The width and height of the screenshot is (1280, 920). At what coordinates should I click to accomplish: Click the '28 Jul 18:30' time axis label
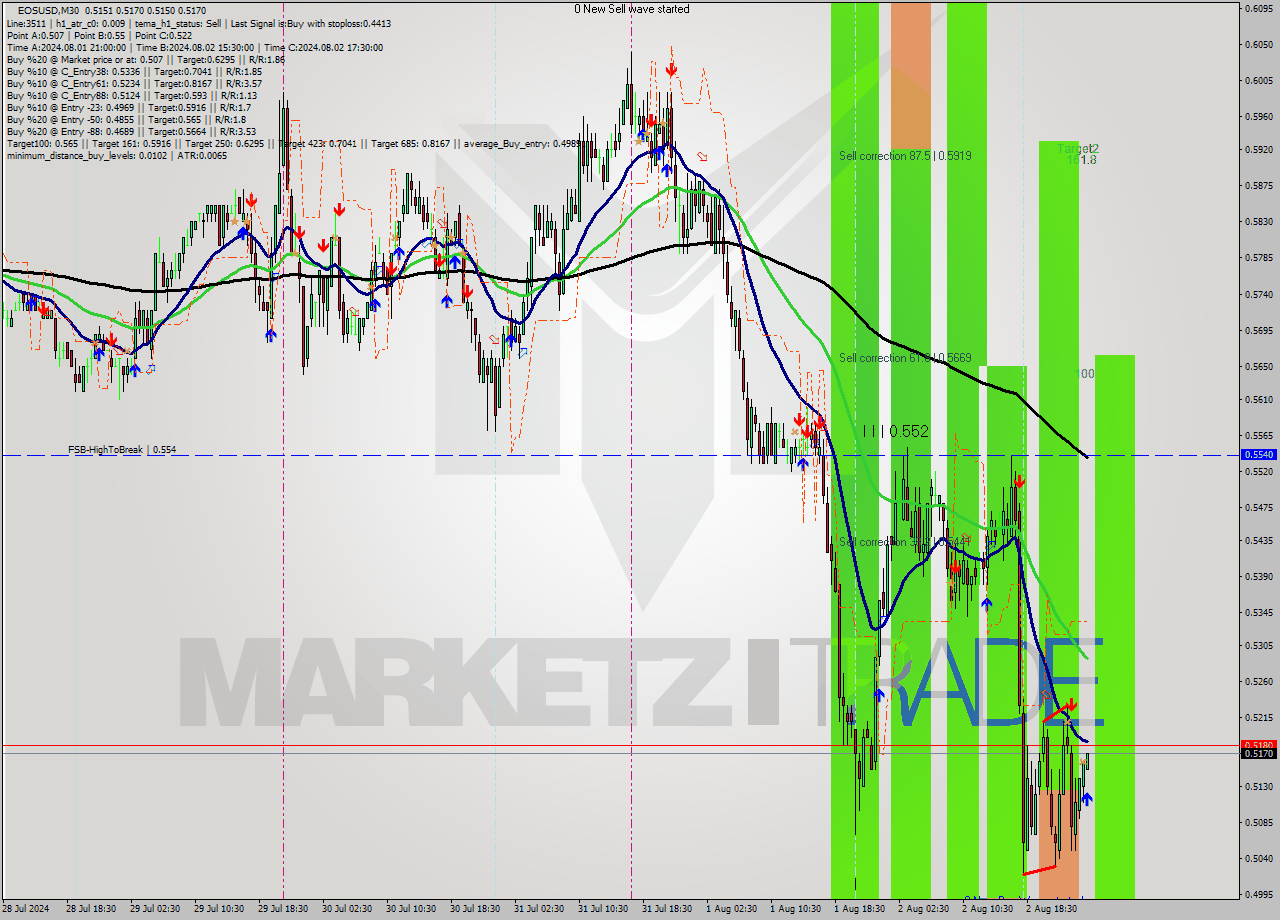tap(92, 909)
